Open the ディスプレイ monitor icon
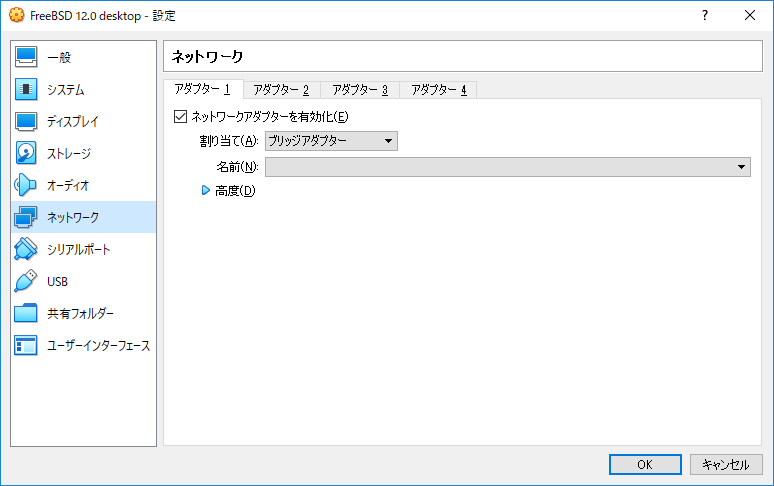This screenshot has width=774, height=486. 26,121
